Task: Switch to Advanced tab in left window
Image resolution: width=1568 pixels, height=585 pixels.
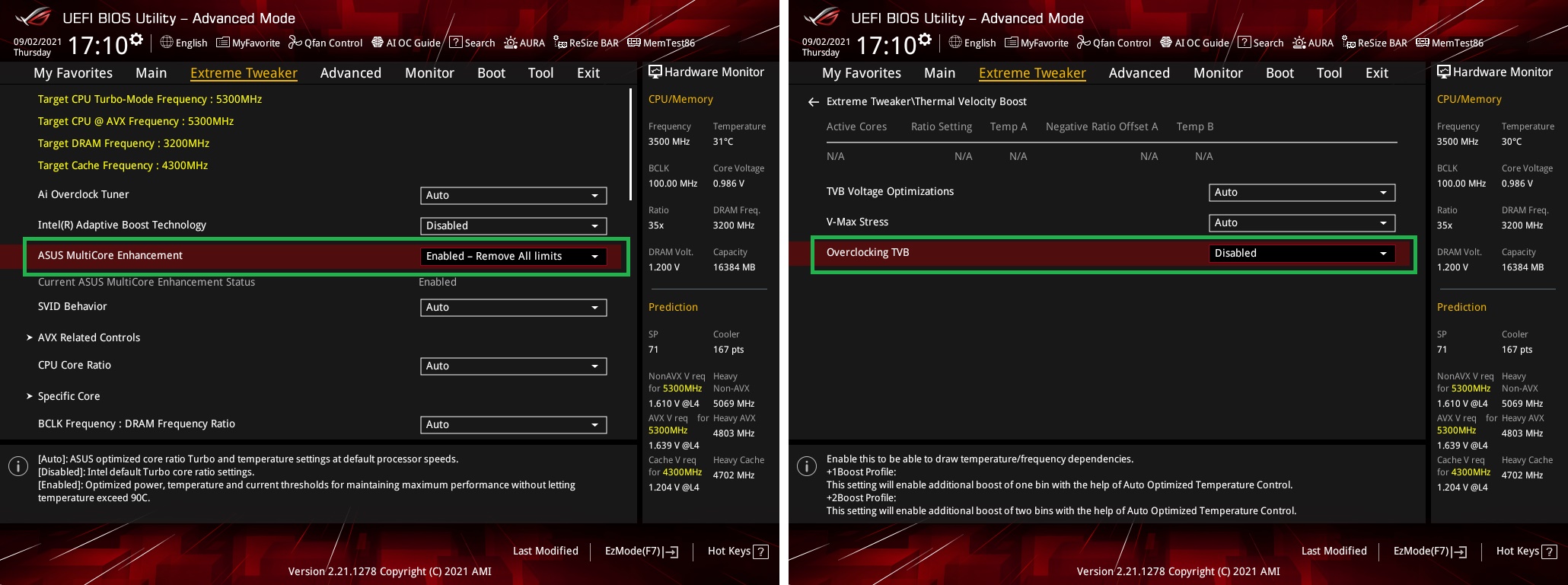Action: pos(351,73)
